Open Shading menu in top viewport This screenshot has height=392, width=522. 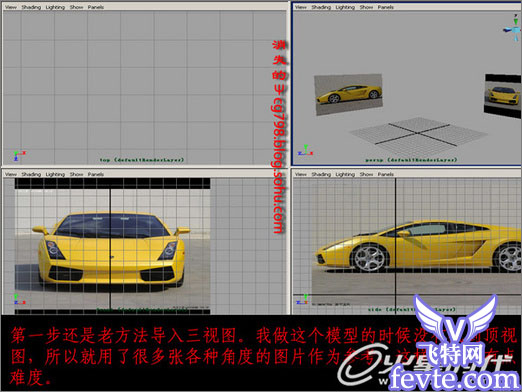(31, 7)
